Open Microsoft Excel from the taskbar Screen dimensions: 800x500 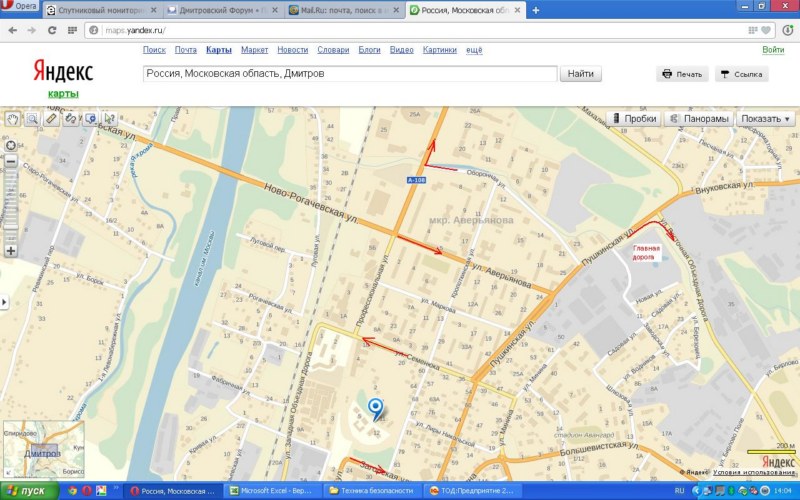270,491
